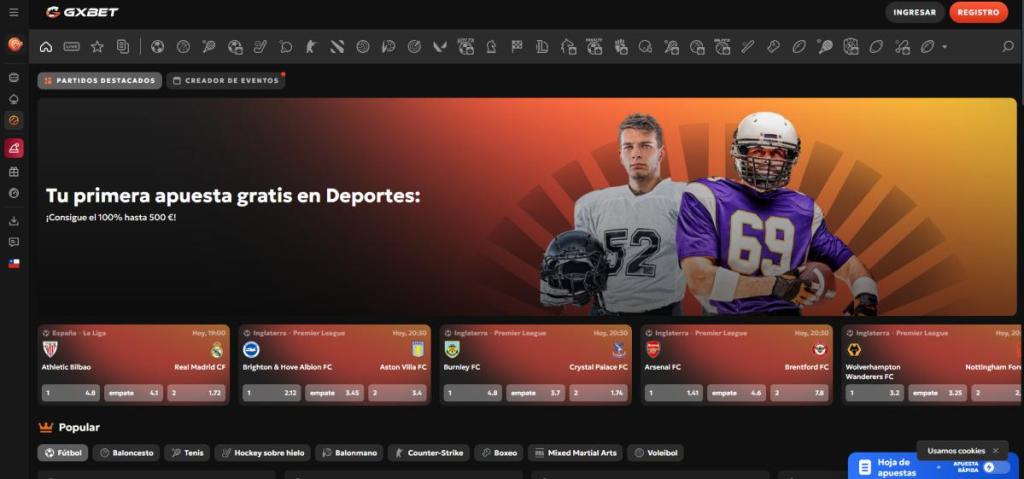Switch to Creador de Eventos tab
This screenshot has height=479, width=1024.
tap(226, 80)
